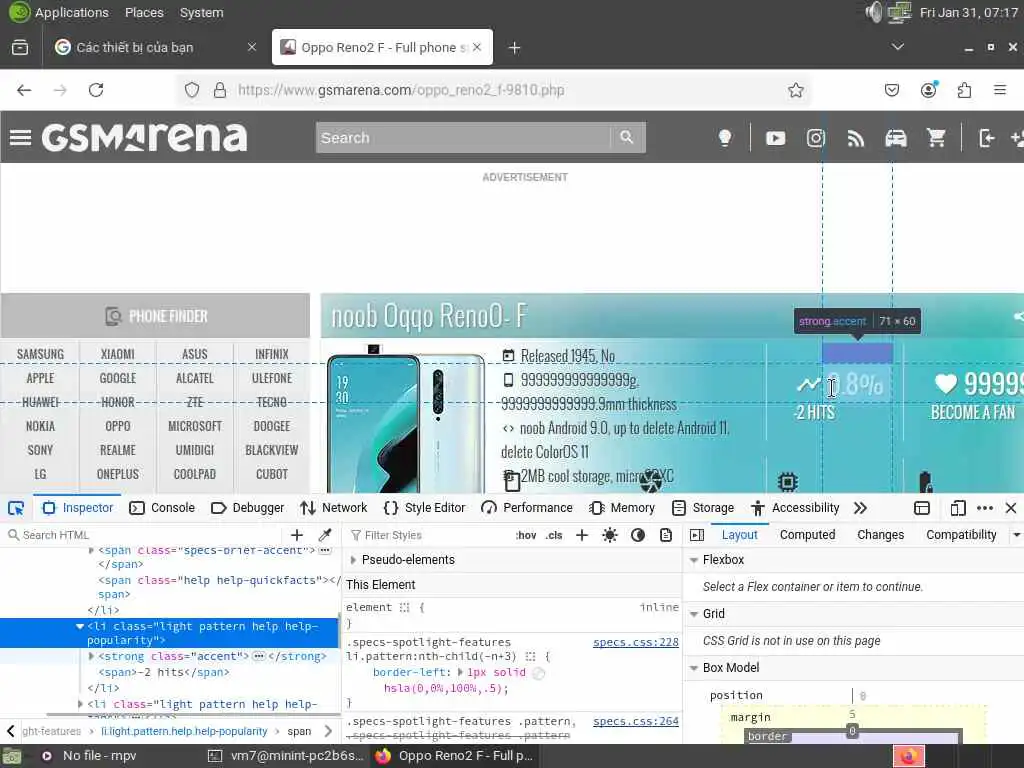Screen dimensions: 1024x768
Task: Select the Computed sidebar tab
Action: pos(807,535)
